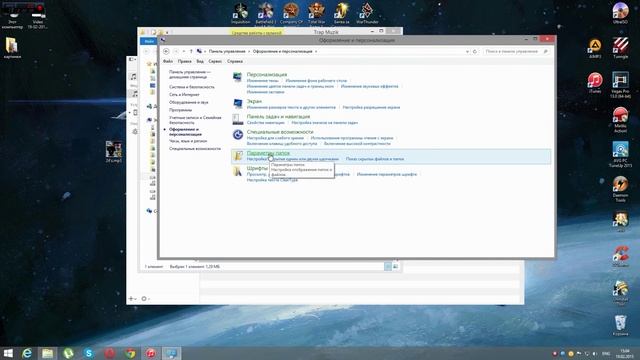Expand chevron after Оформление и персонализация breadcrumb

316,51
